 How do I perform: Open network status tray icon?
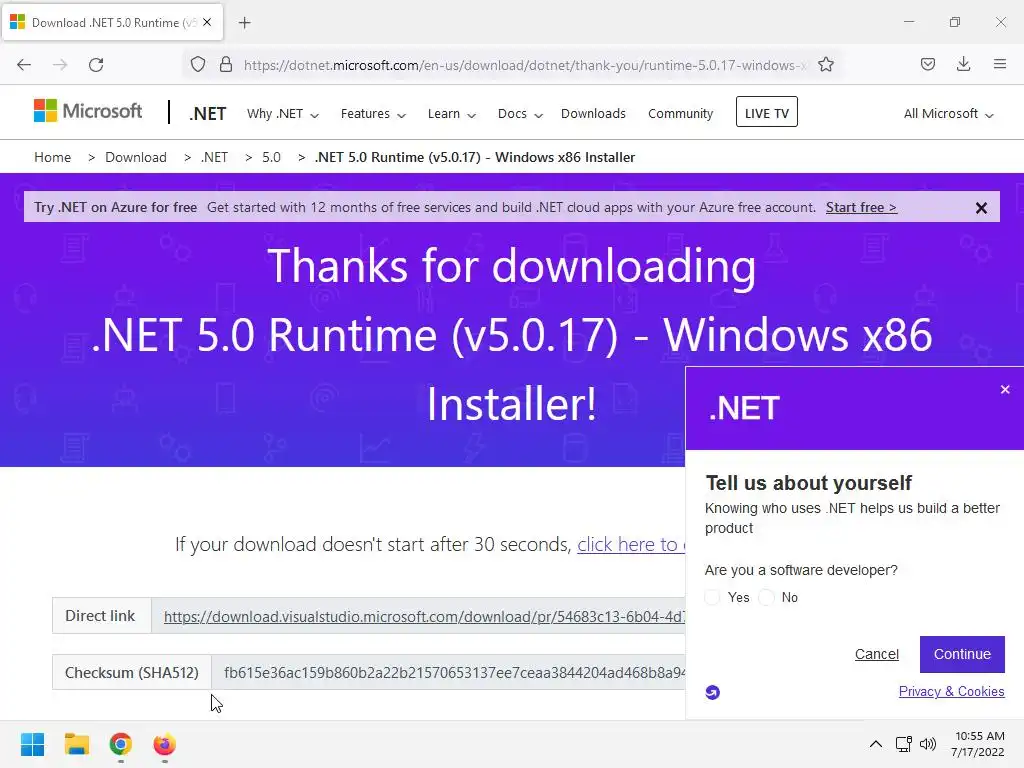point(904,744)
